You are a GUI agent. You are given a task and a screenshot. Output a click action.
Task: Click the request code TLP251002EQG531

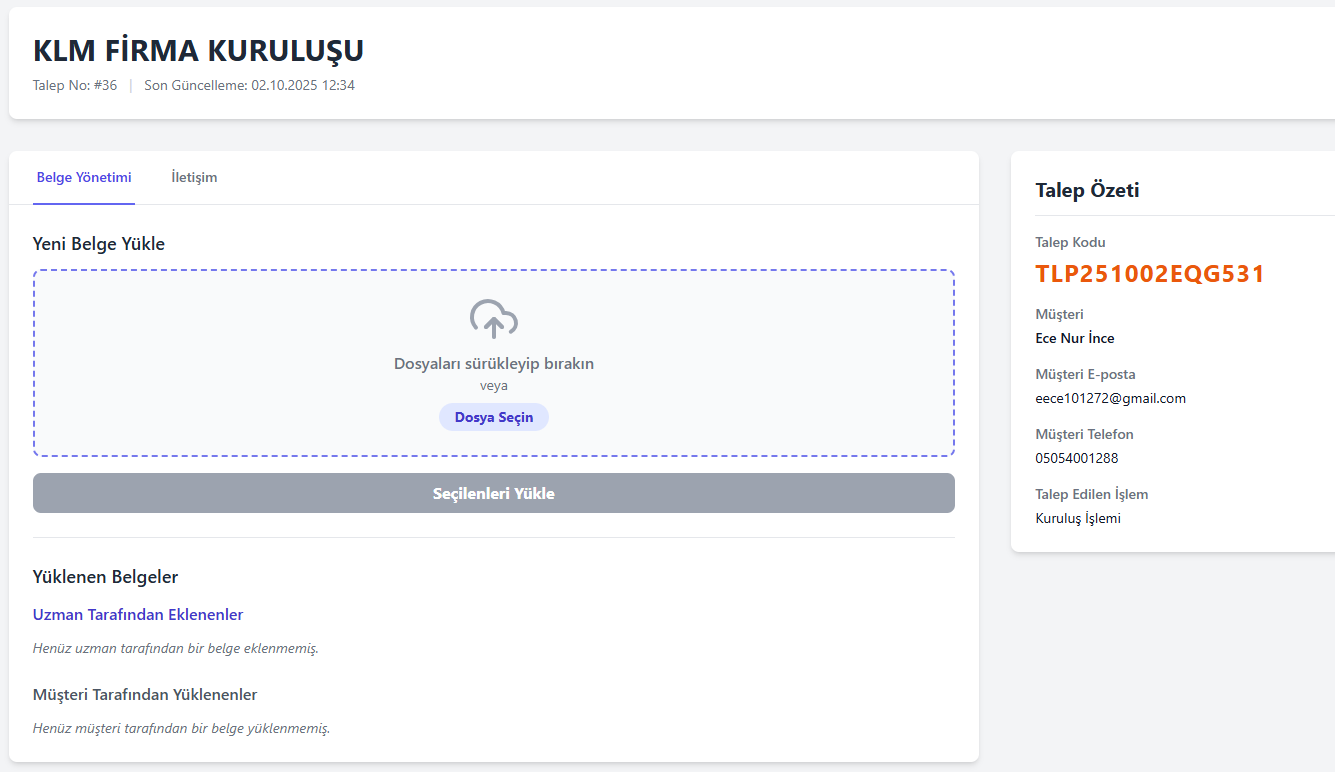point(1150,274)
